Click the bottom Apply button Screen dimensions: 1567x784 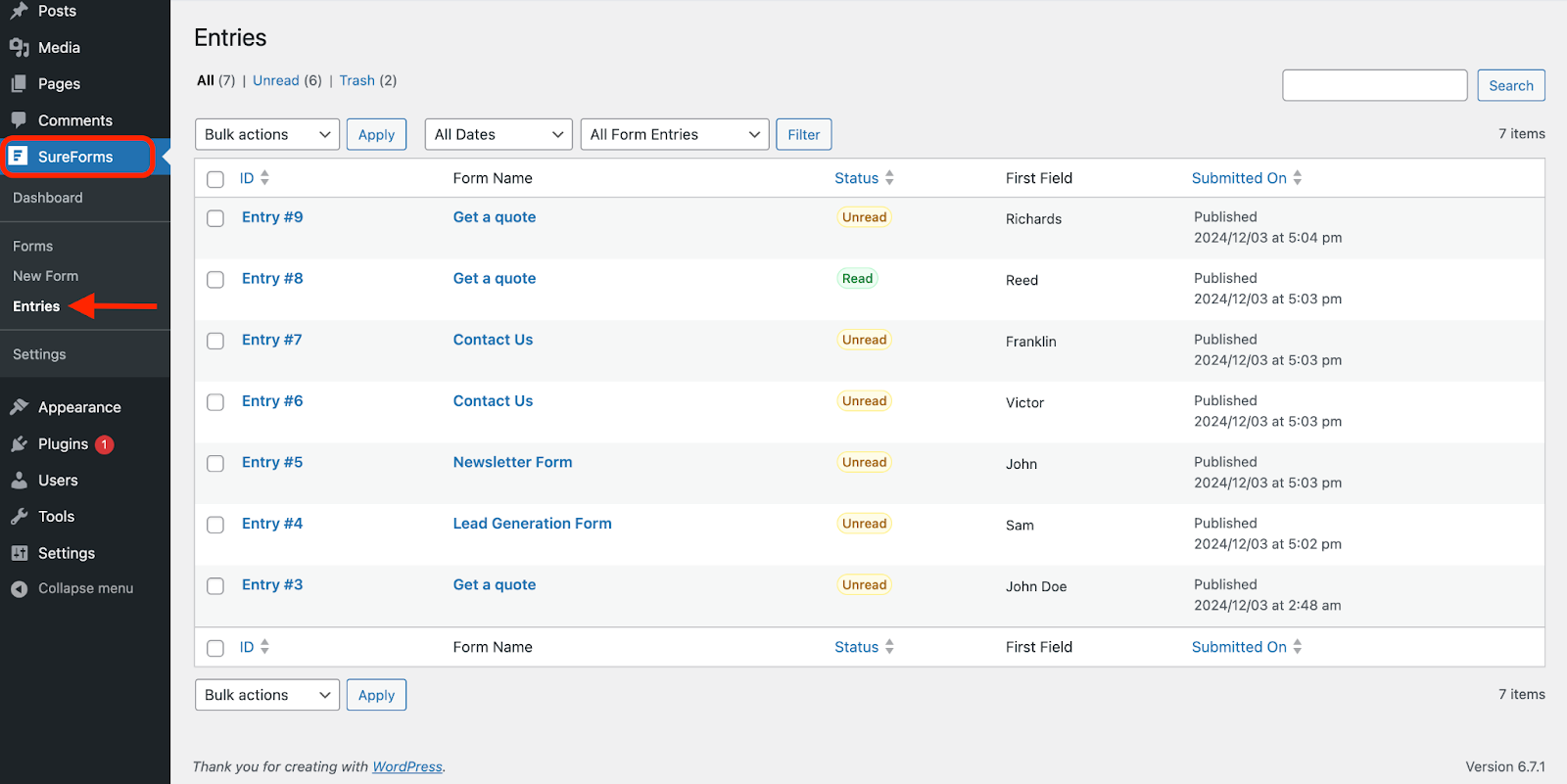(377, 695)
